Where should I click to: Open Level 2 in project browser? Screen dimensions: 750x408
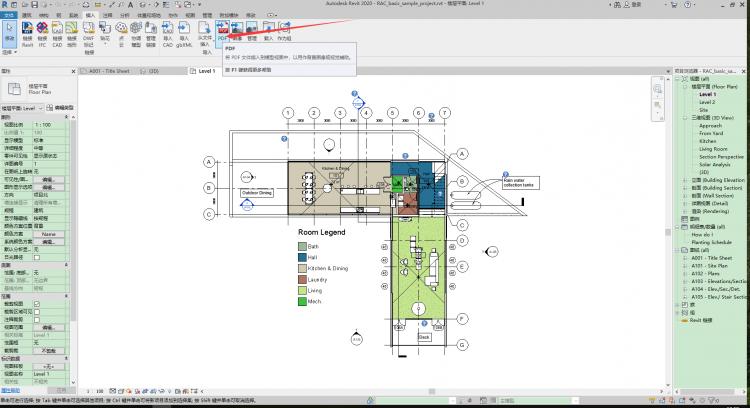coord(707,101)
